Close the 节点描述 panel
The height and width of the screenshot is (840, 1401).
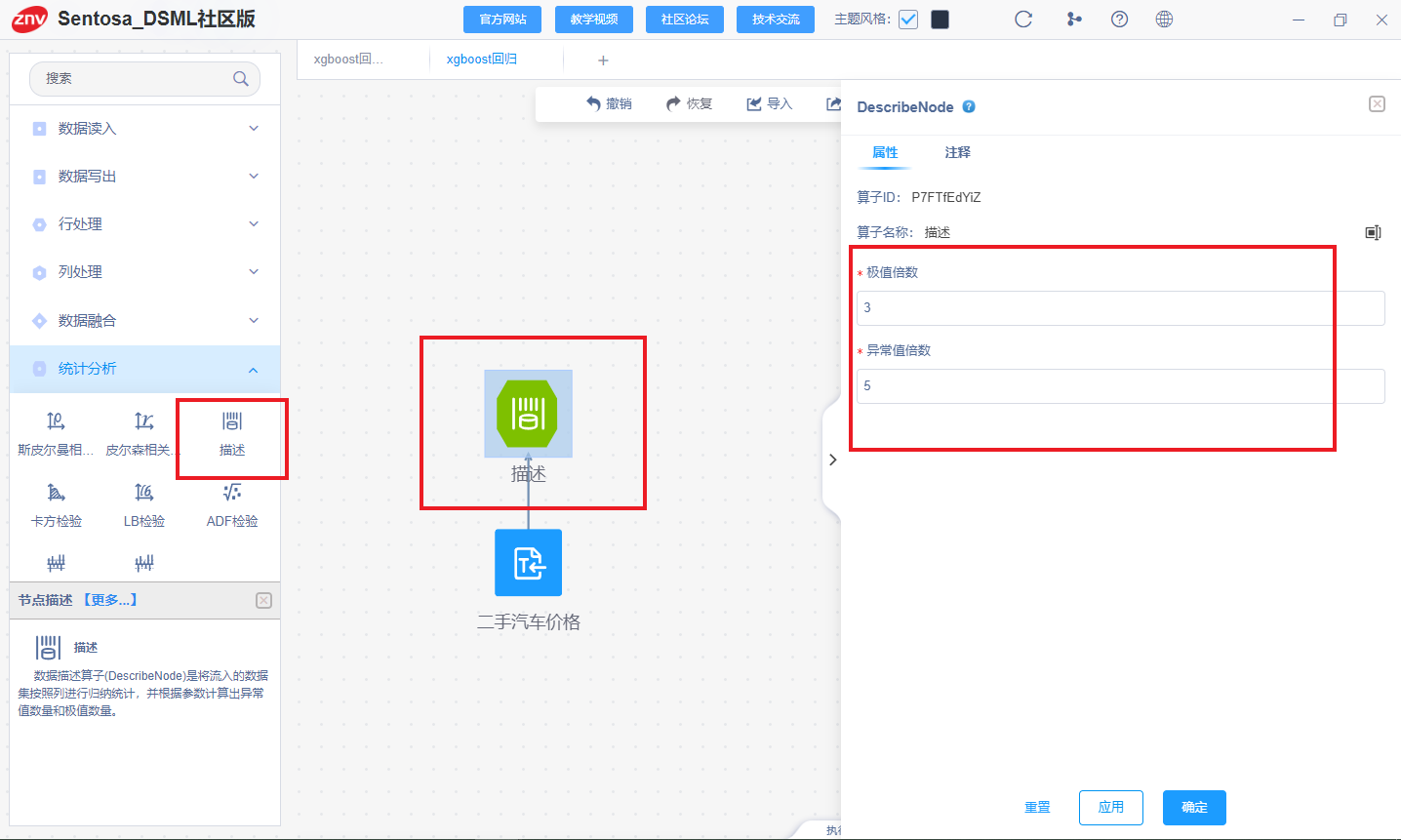[263, 601]
